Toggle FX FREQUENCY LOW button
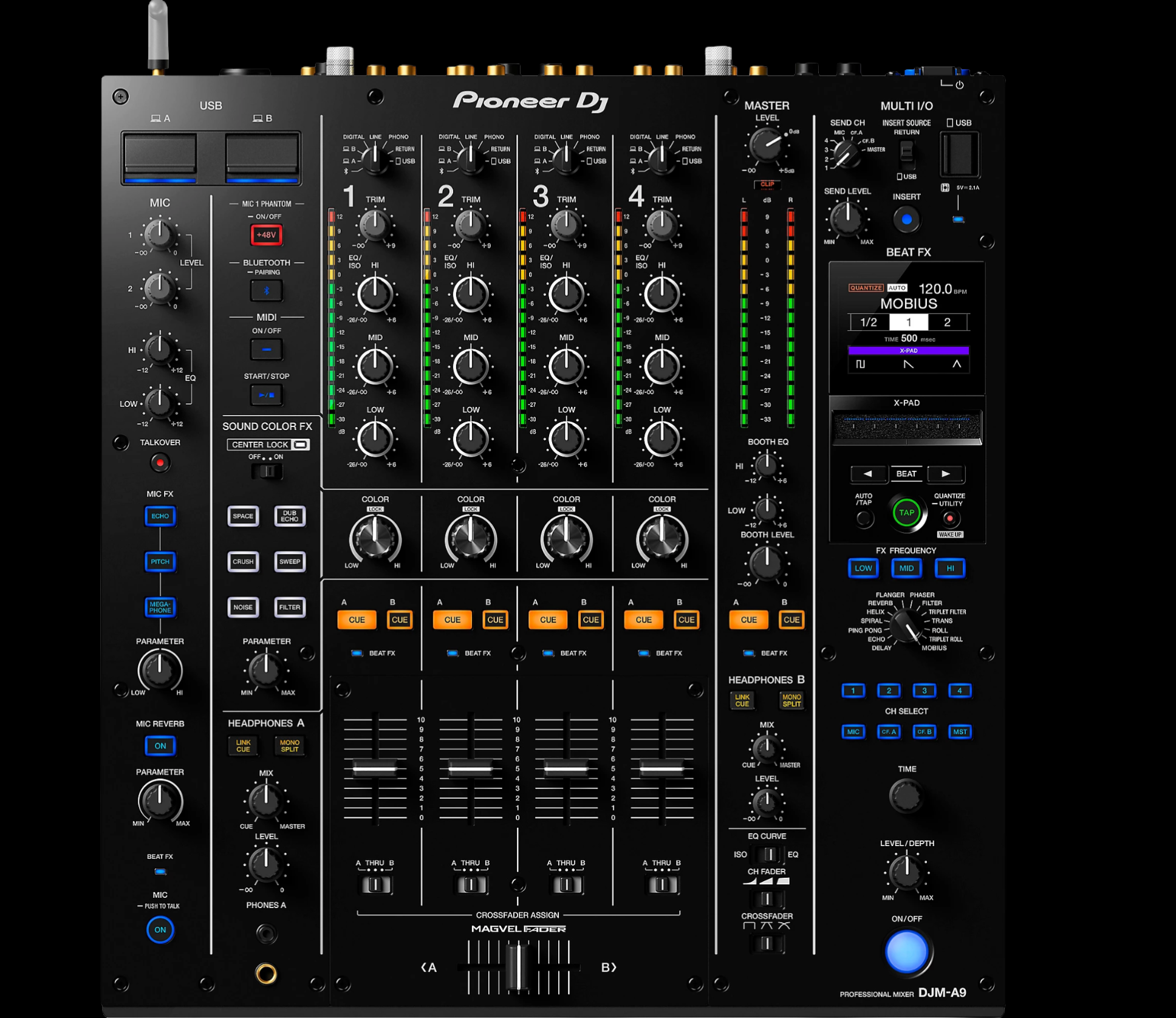Screen dimensions: 1176x1018 coord(863,569)
